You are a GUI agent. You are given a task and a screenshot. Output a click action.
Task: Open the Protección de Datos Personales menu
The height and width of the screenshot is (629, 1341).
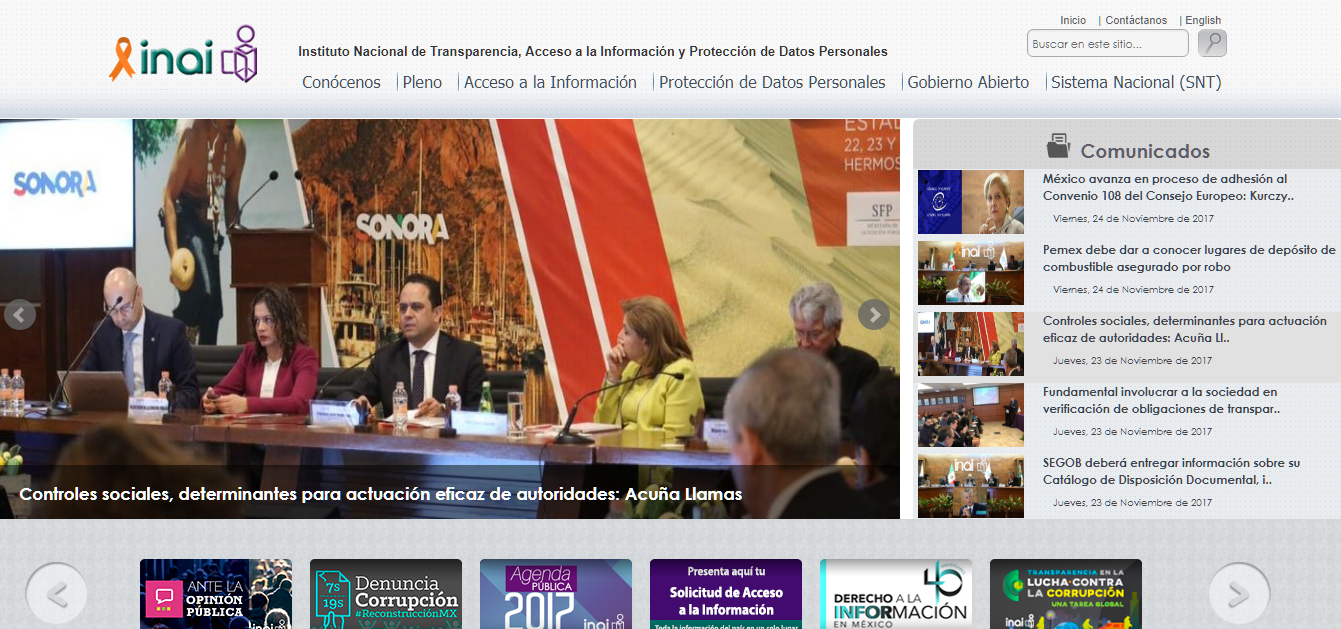772,83
